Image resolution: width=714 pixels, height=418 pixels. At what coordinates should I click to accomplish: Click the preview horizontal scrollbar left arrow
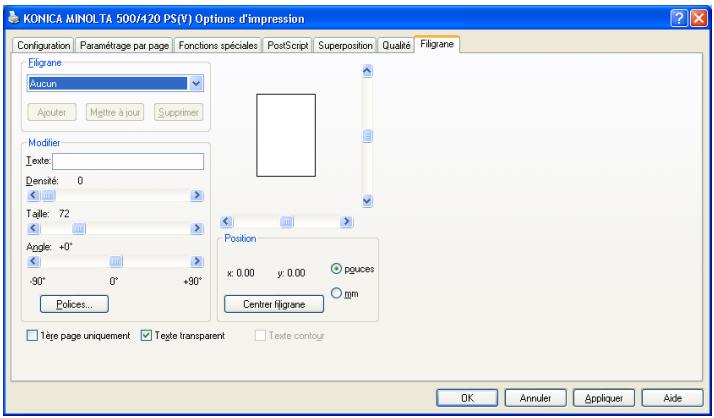(227, 222)
